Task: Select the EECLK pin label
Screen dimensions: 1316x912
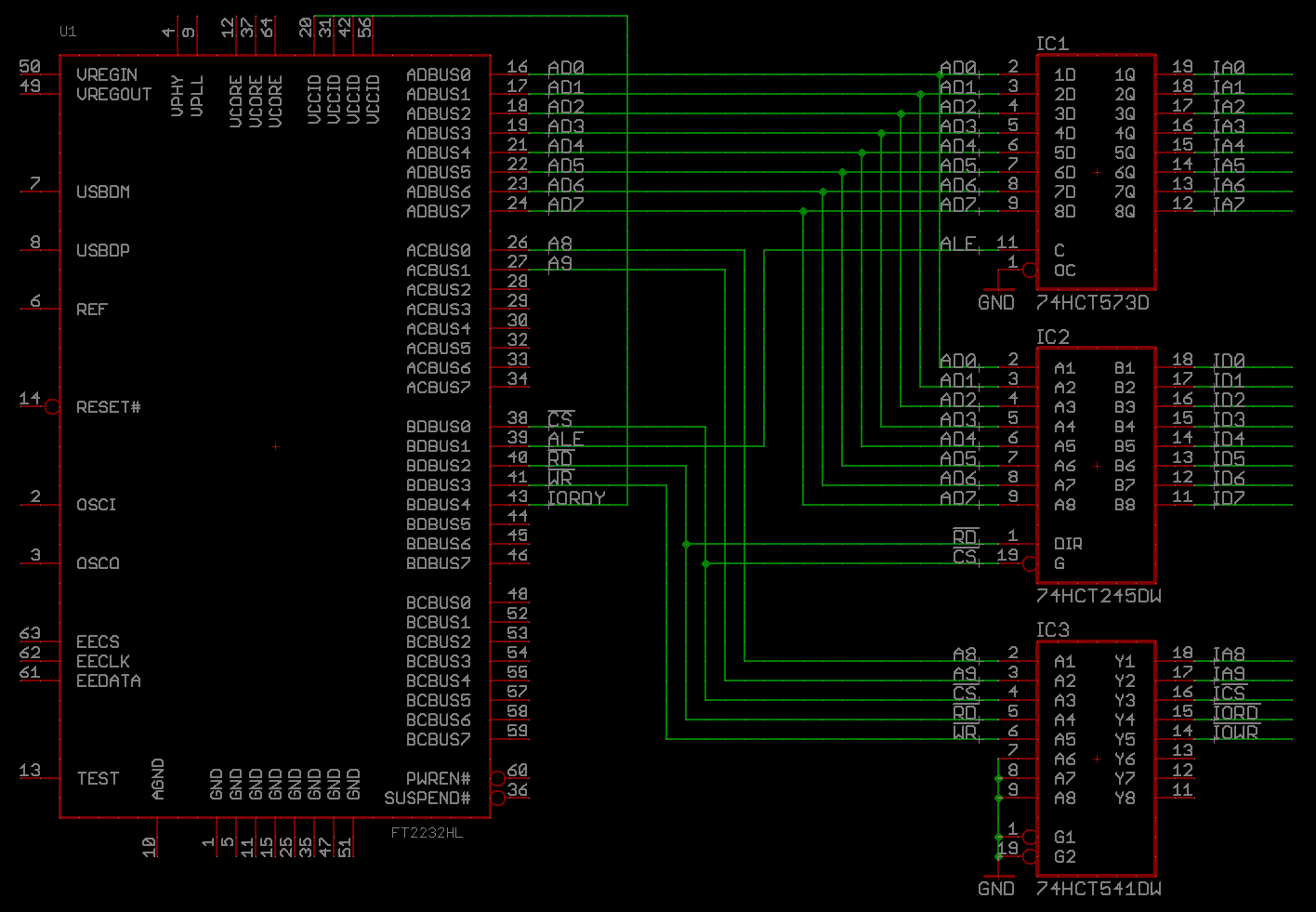Action: pos(103,661)
